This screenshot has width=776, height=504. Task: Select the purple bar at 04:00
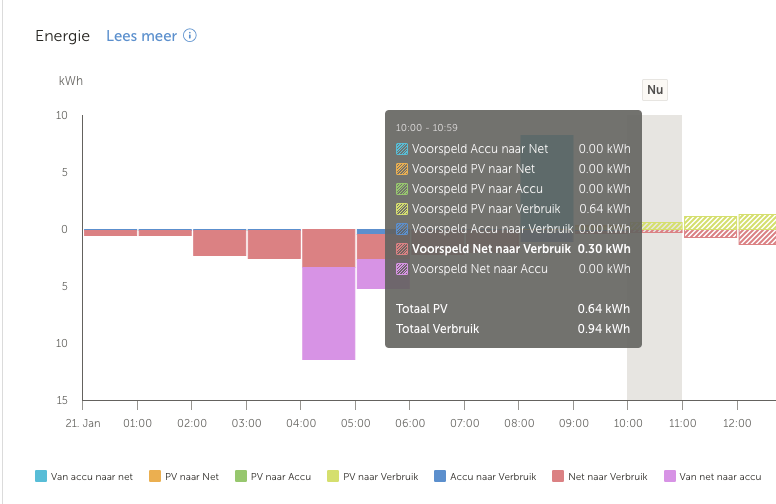coord(328,313)
